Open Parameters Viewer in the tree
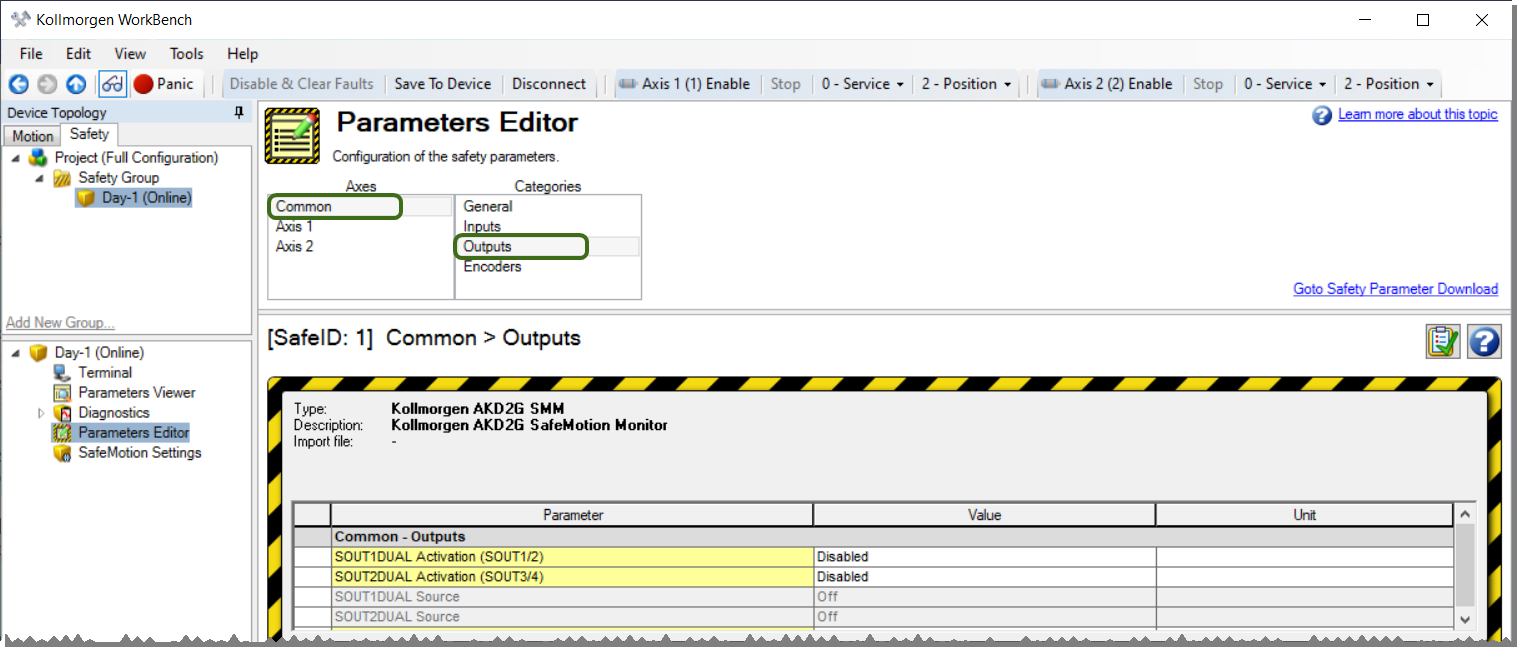Viewport: 1517px width, 647px height. click(x=137, y=393)
